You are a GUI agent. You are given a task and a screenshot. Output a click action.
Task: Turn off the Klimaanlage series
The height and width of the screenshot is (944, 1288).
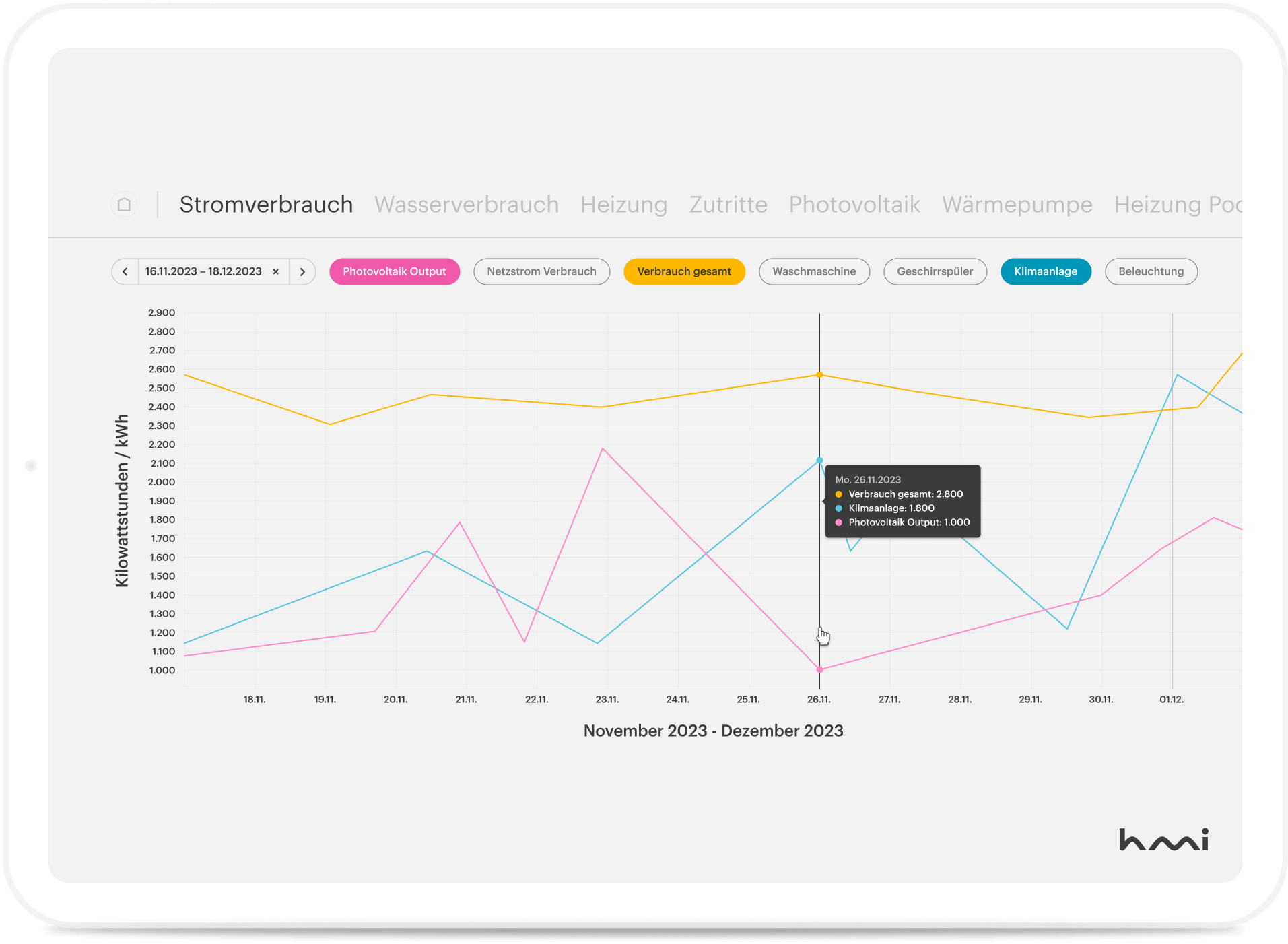1045,272
